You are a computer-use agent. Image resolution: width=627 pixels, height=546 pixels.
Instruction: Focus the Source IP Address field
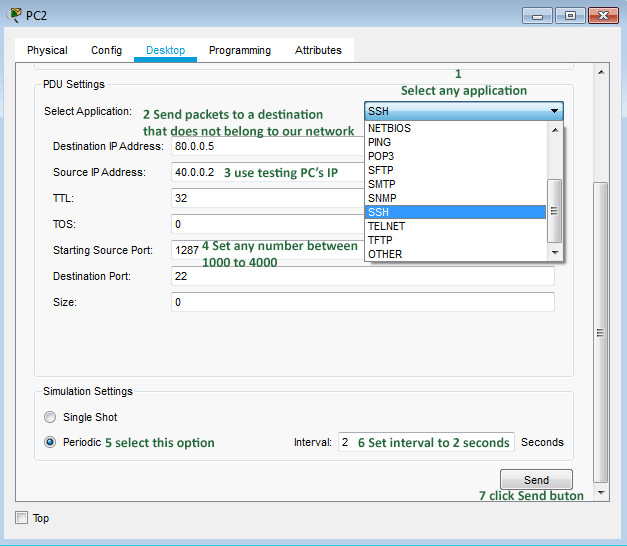pos(268,172)
